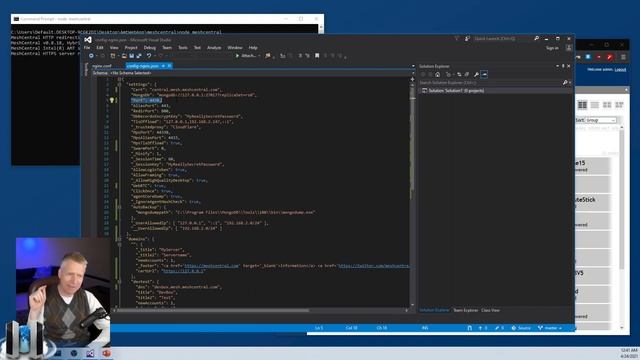
Task: Open the Window menu
Action: [x=235, y=48]
